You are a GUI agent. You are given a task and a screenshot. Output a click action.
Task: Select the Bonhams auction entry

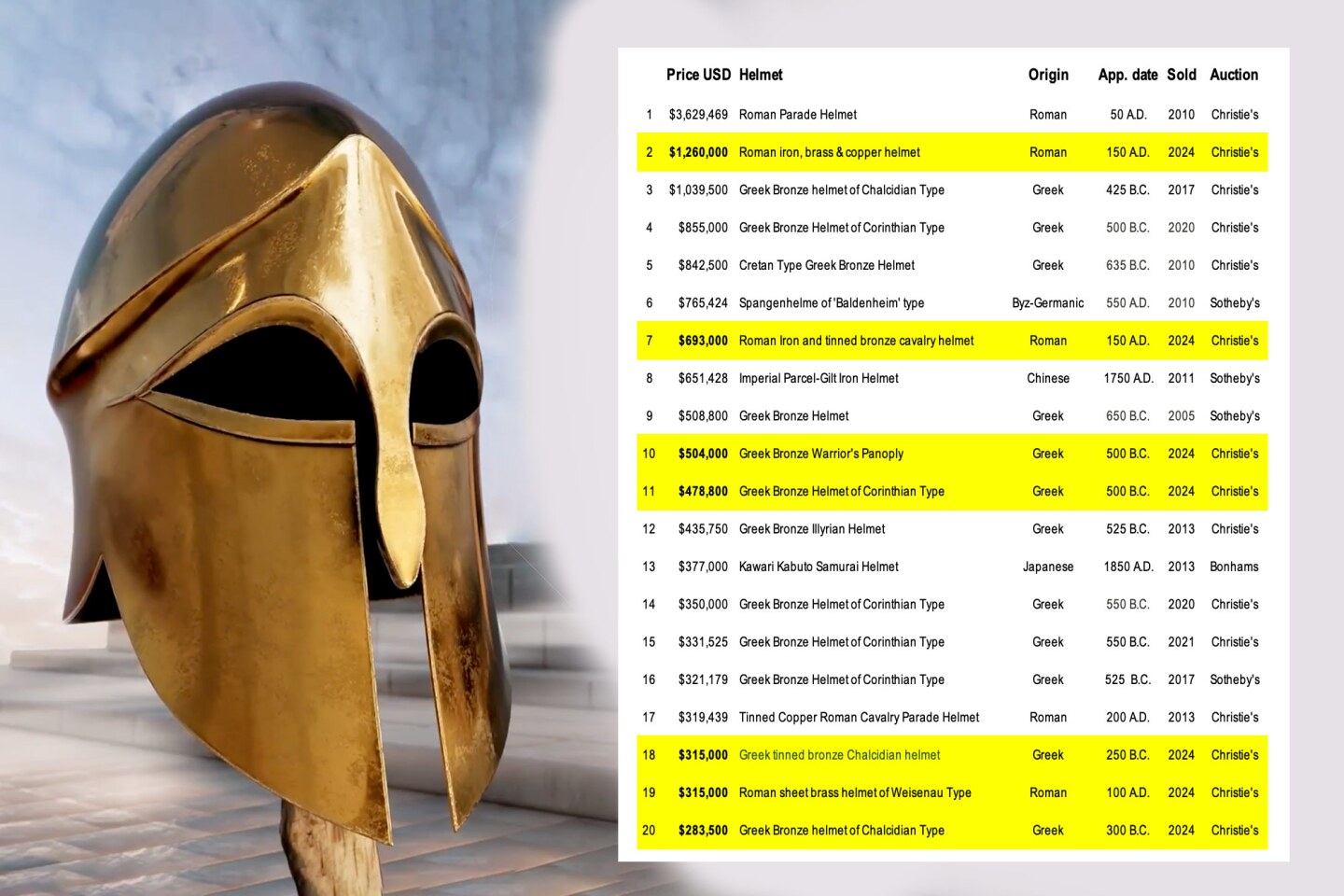tap(1234, 567)
